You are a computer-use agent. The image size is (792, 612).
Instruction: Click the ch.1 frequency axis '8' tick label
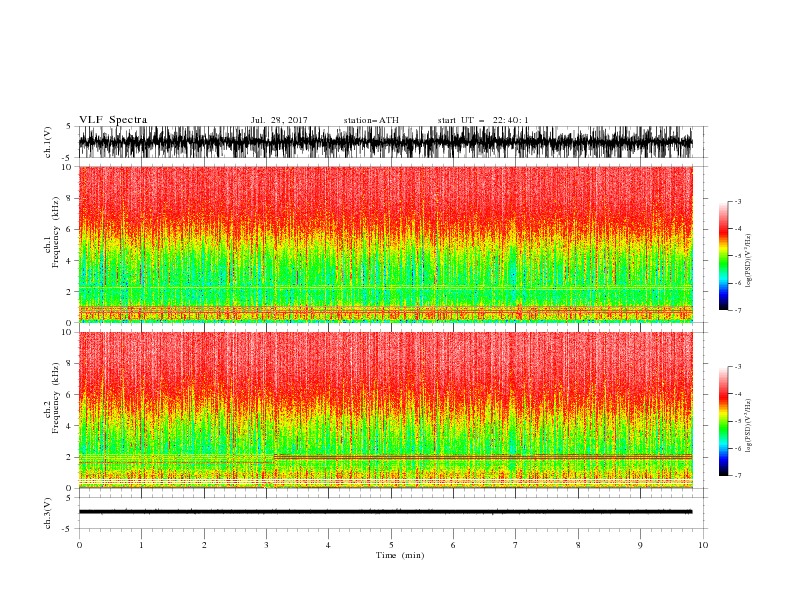(x=70, y=198)
